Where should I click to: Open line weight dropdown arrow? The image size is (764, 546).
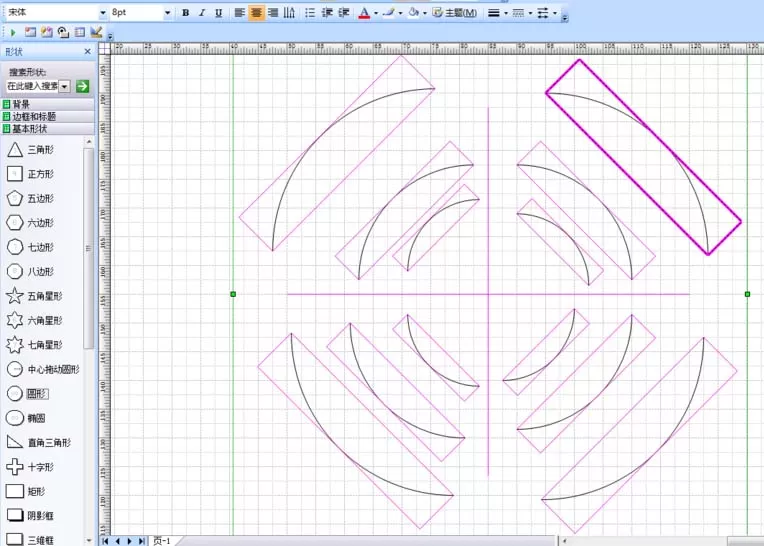[x=506, y=13]
